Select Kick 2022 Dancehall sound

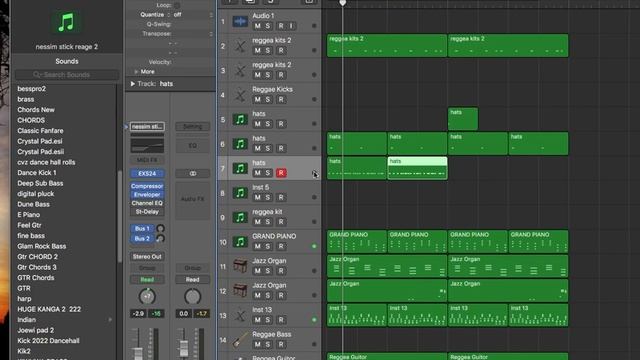tap(48, 340)
